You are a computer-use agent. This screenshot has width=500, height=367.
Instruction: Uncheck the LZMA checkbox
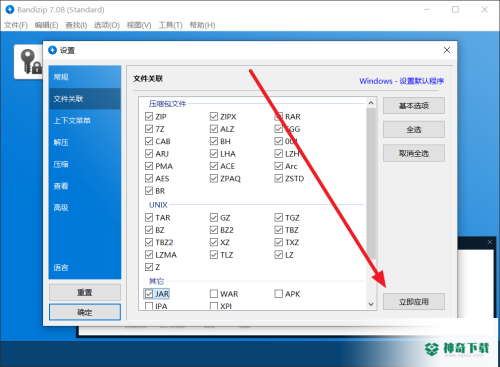149,255
